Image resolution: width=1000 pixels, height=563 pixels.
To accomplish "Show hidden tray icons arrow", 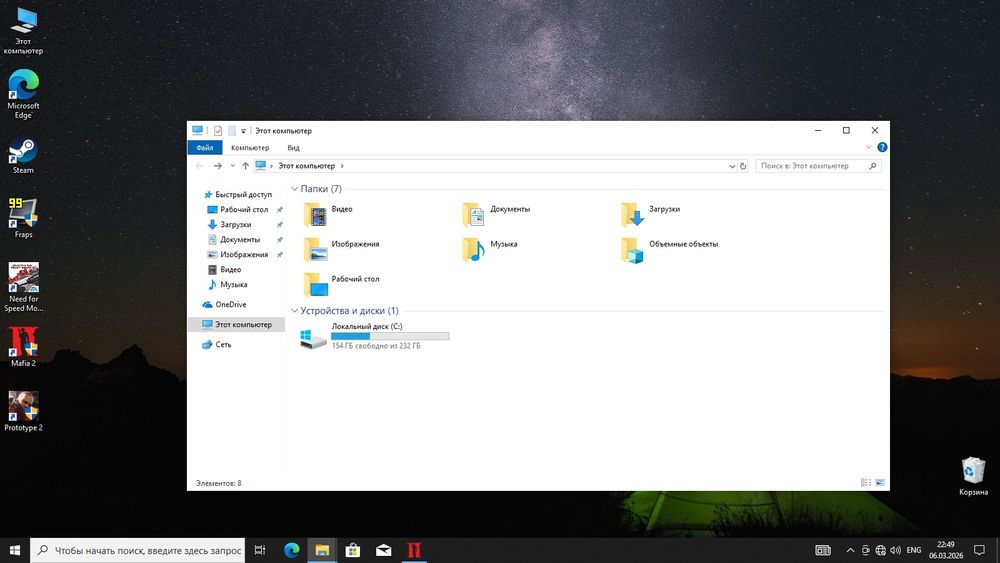I will [850, 550].
